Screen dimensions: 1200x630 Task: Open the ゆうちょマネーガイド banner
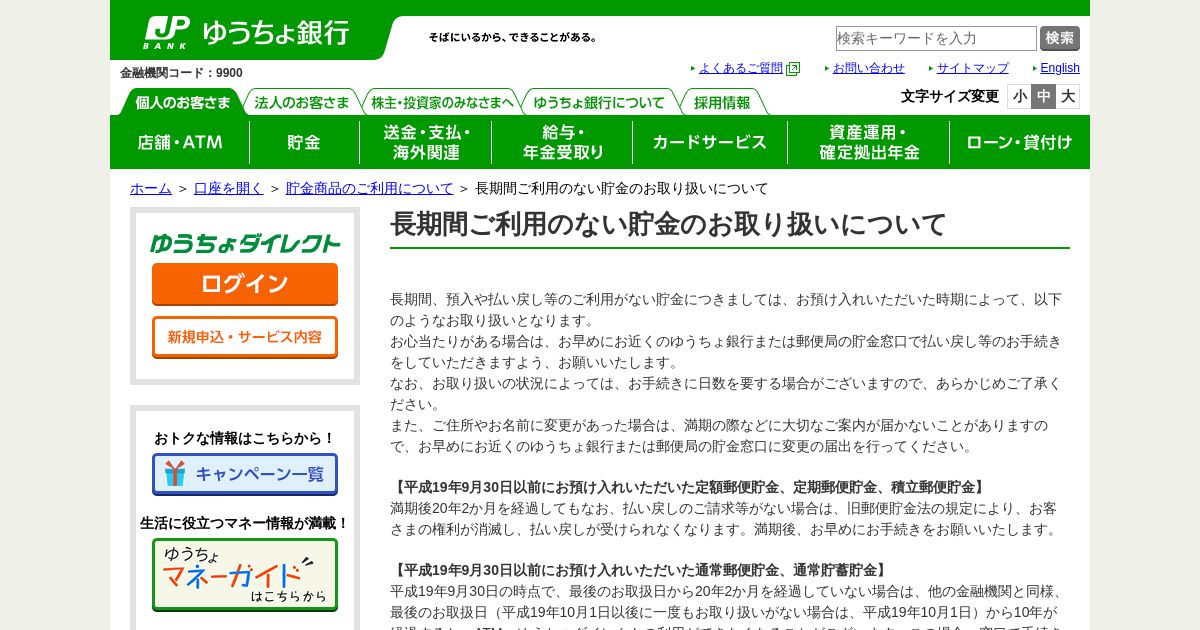click(x=245, y=575)
